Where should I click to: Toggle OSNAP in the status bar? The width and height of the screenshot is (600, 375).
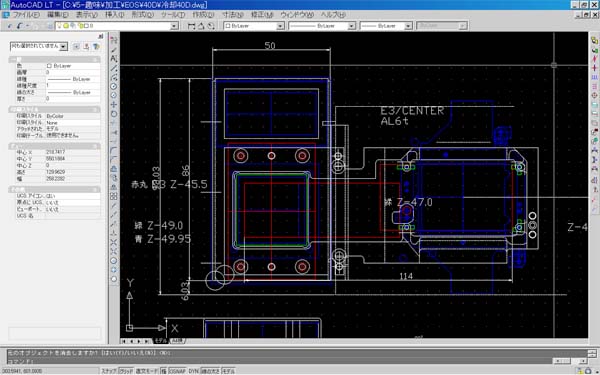pyautogui.click(x=177, y=371)
